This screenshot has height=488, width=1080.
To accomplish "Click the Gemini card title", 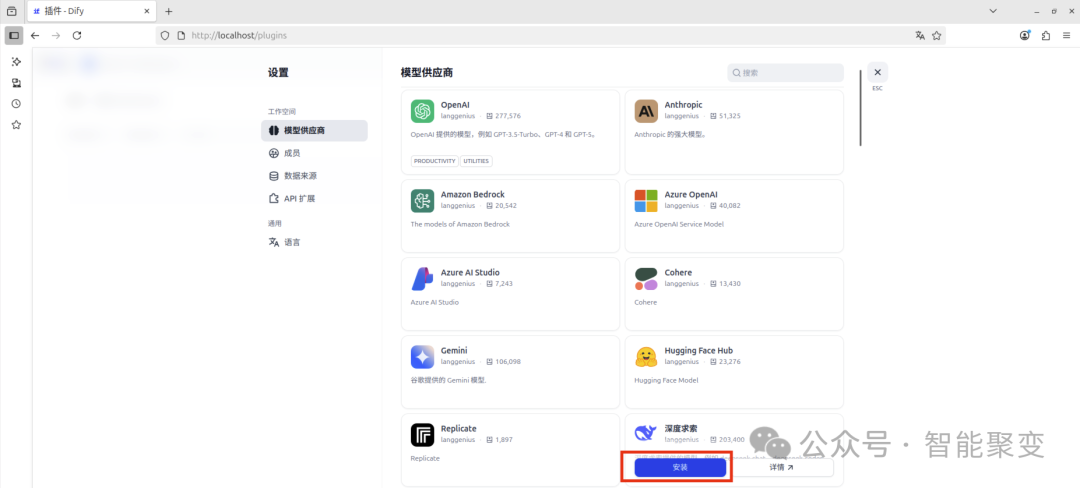I will point(454,350).
